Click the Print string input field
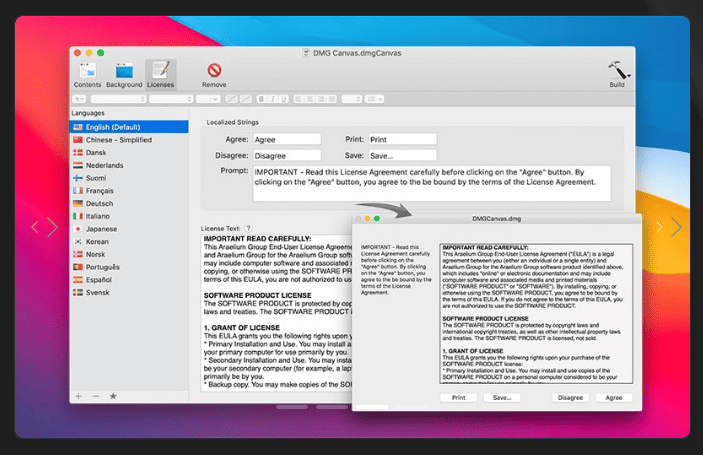Image resolution: width=703 pixels, height=455 pixels. click(403, 139)
